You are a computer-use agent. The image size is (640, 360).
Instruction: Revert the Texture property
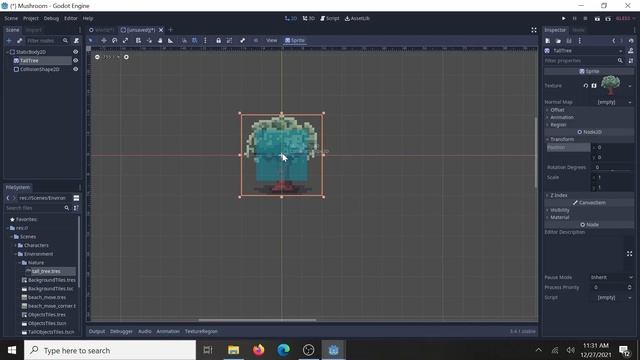(586, 86)
